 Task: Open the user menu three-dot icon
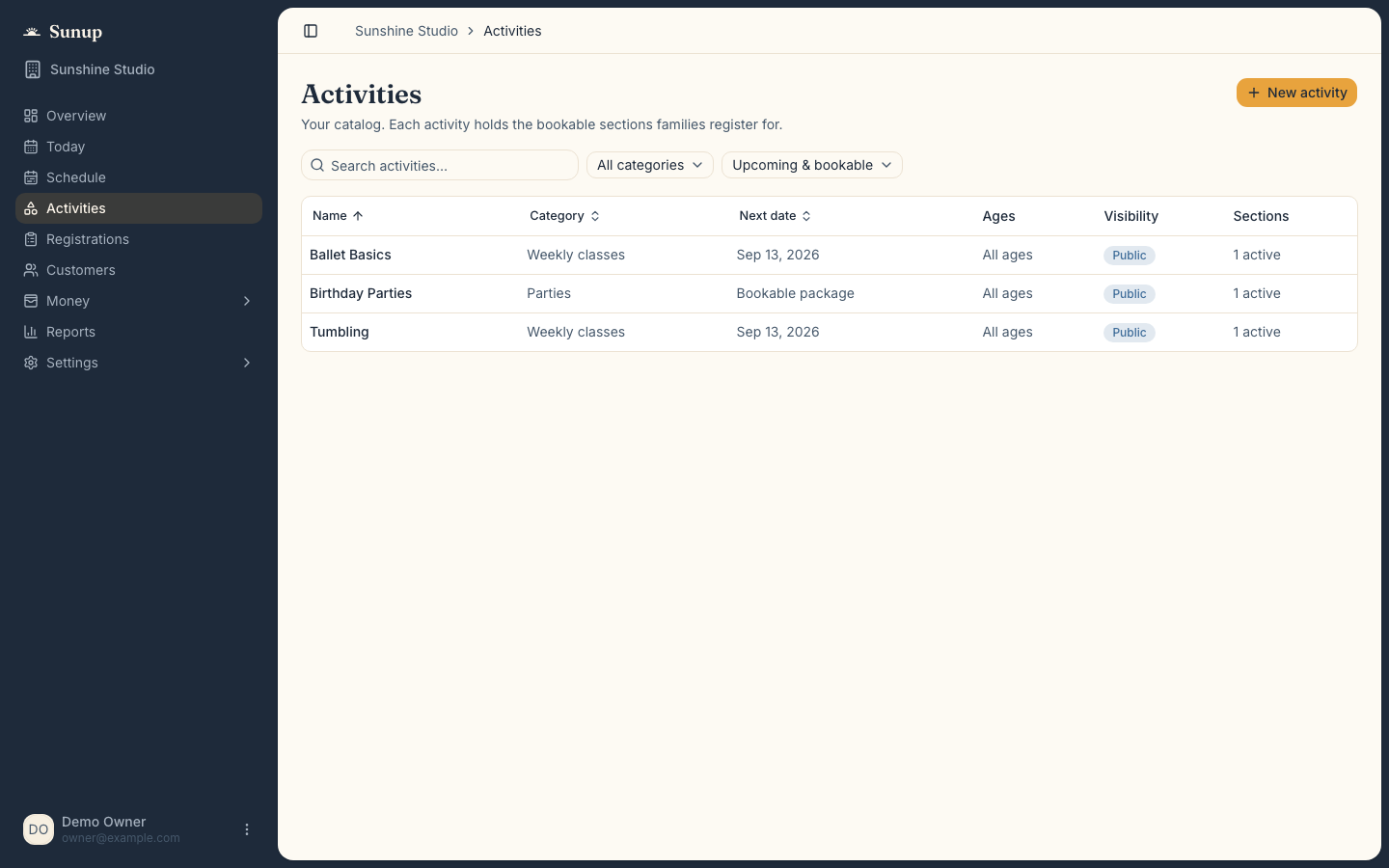tap(247, 829)
